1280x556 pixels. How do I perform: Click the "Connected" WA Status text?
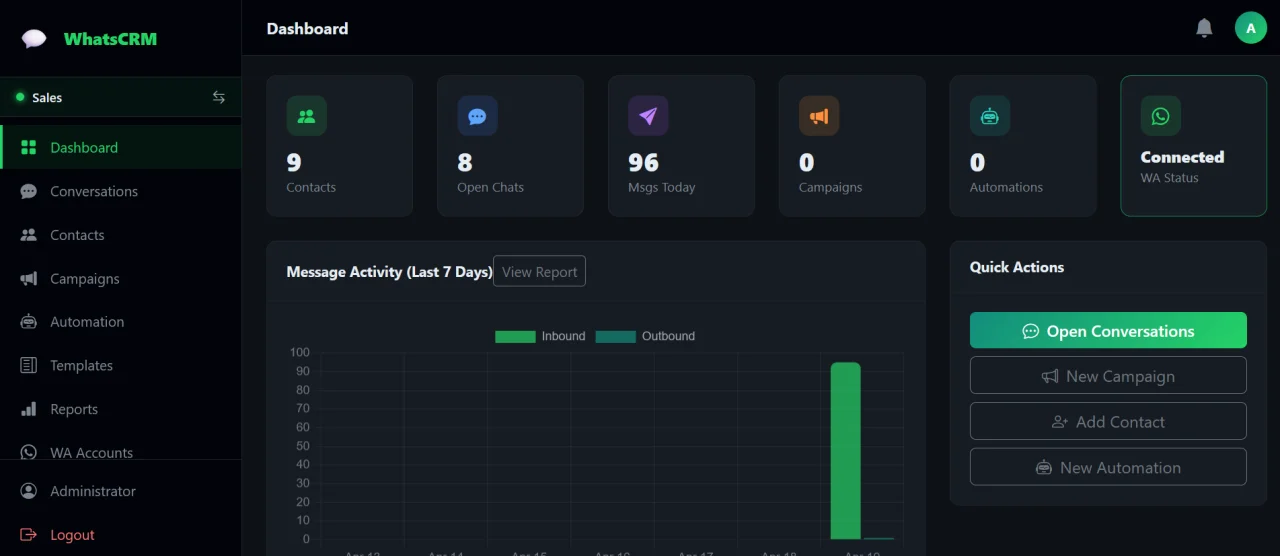point(1182,157)
